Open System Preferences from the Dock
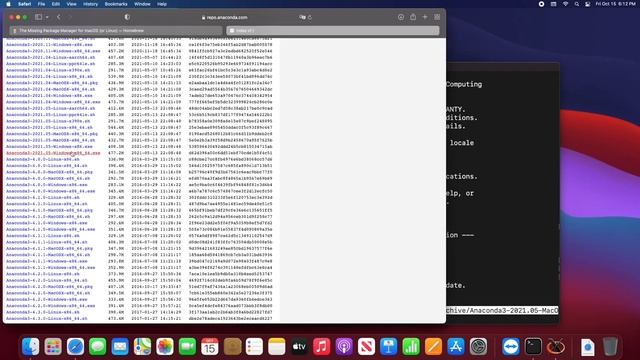640x360 pixels. [x=478, y=347]
